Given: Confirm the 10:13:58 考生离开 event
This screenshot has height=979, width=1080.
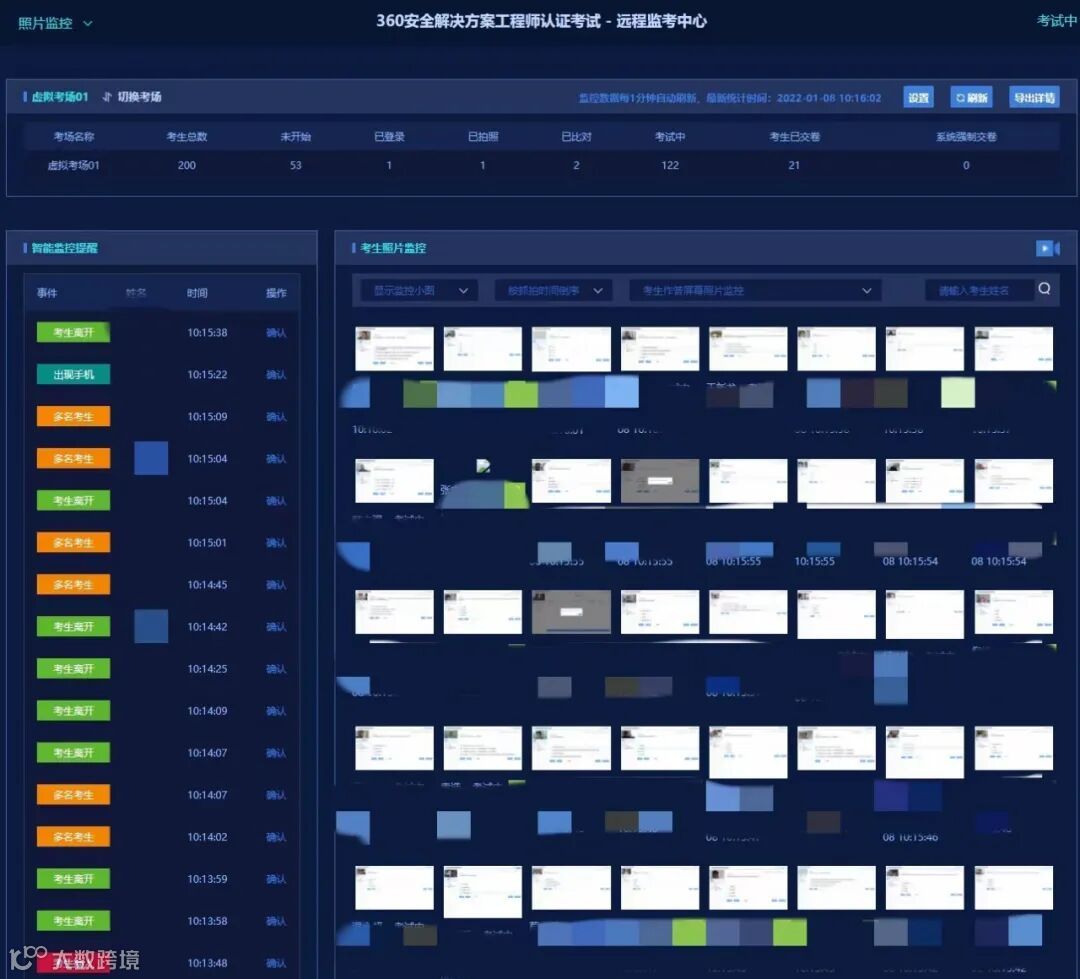Looking at the screenshot, I should point(276,921).
